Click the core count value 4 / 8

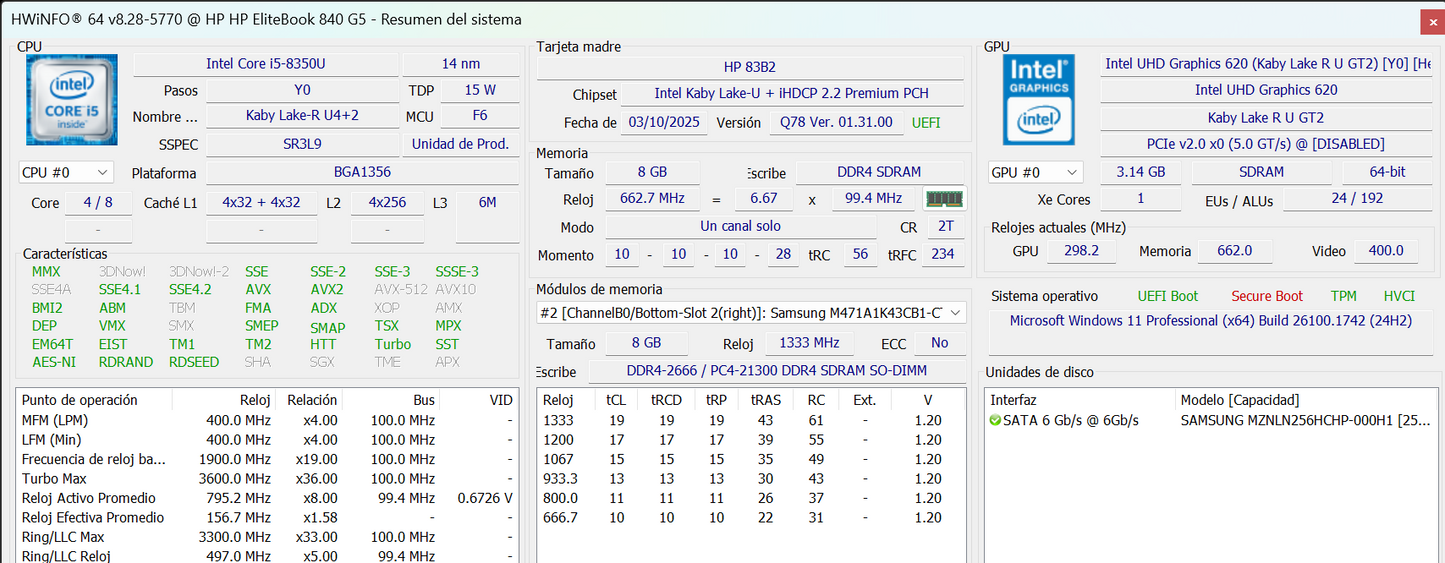click(x=98, y=202)
